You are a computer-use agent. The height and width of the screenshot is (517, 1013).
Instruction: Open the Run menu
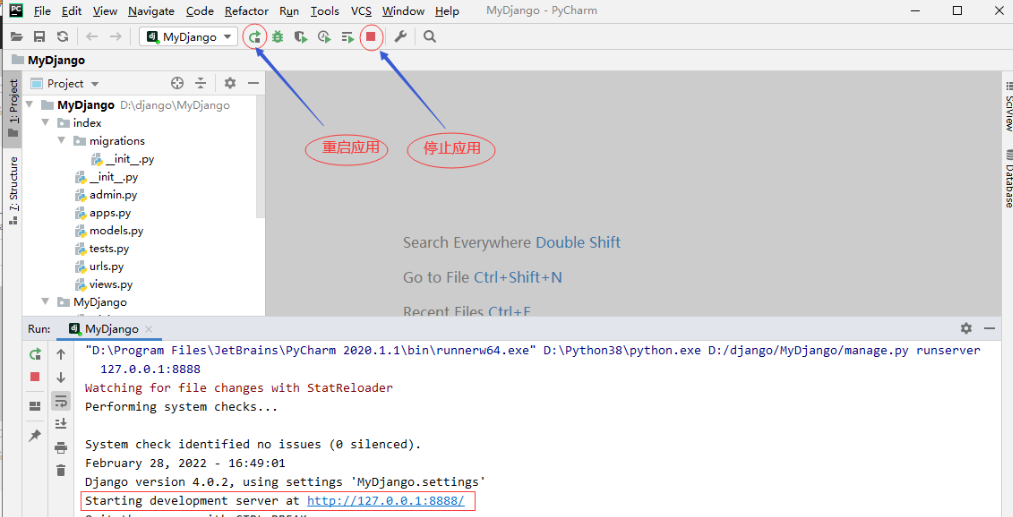(x=289, y=11)
